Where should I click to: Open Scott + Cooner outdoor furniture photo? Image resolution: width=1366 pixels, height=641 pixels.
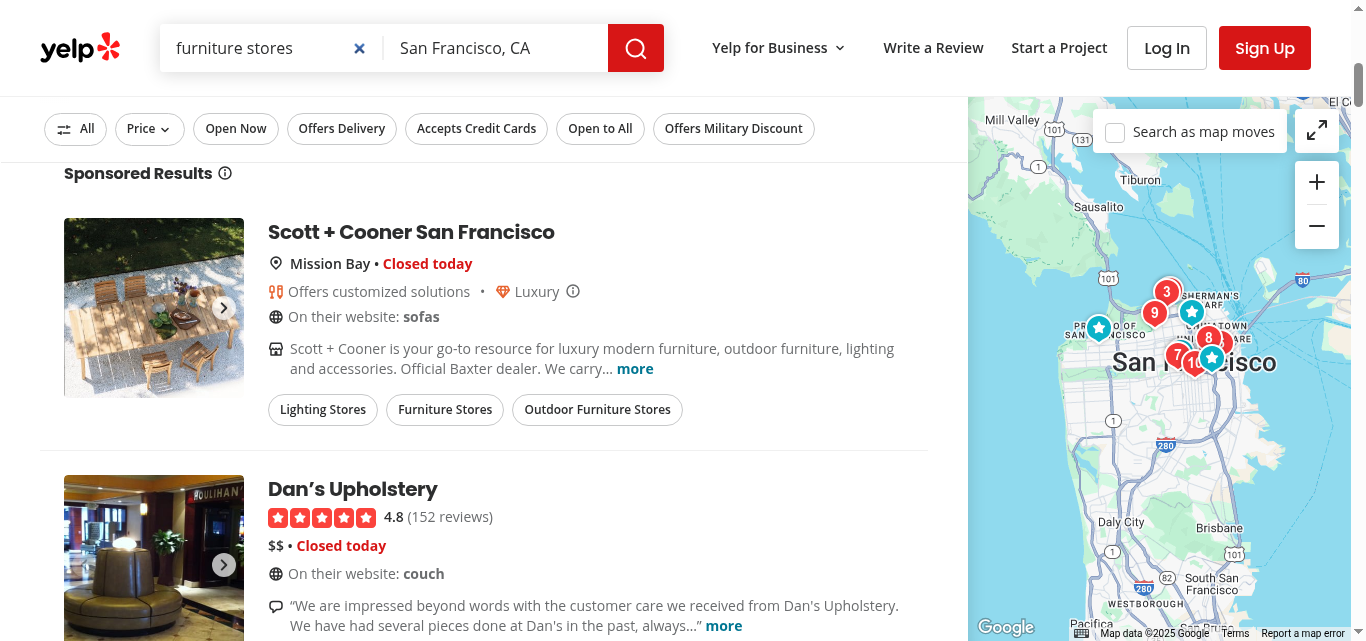click(154, 308)
